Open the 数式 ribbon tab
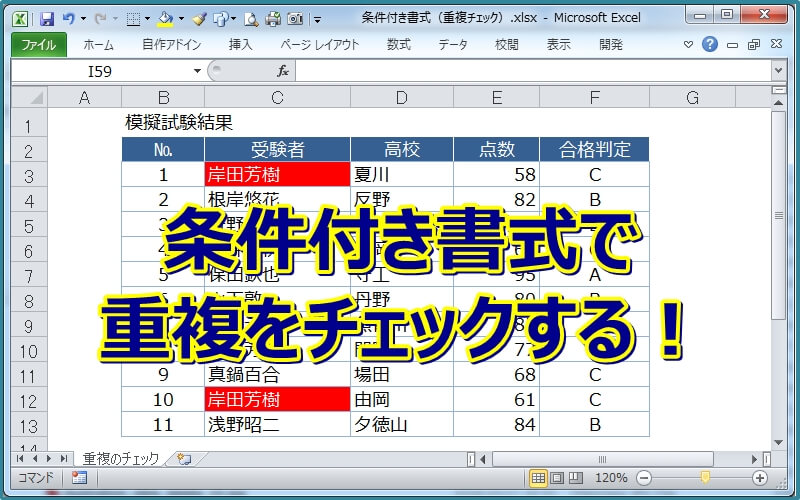This screenshot has width=800, height=500. 398,45
